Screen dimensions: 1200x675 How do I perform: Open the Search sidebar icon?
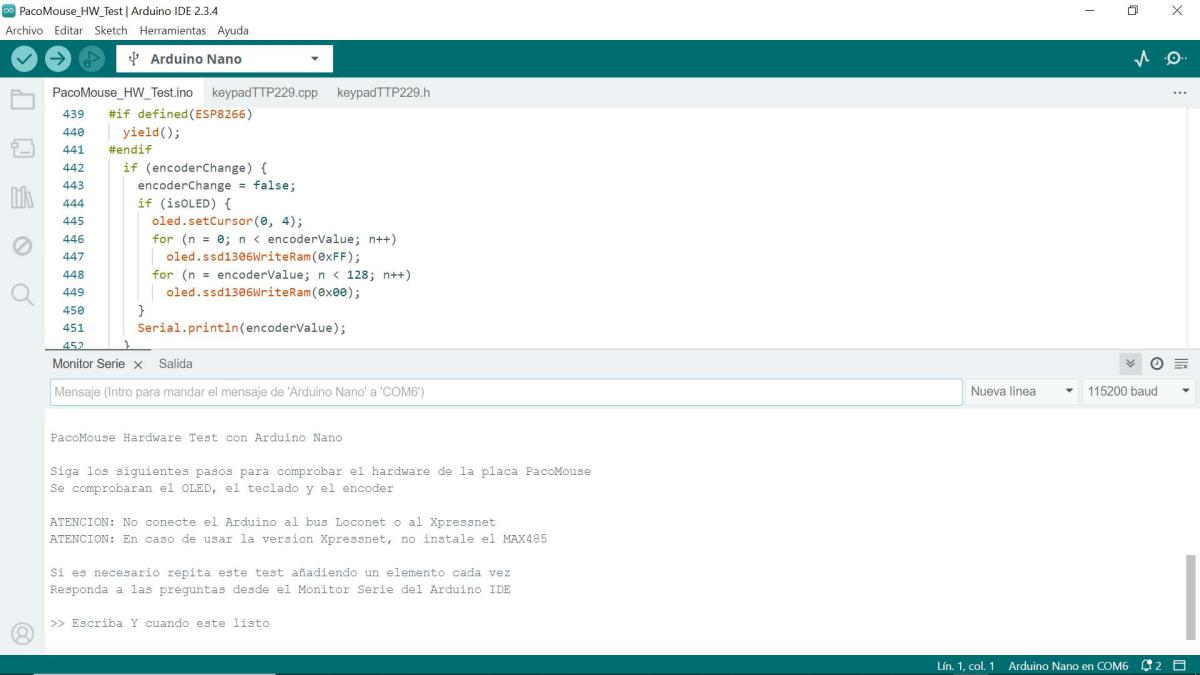[x=22, y=294]
